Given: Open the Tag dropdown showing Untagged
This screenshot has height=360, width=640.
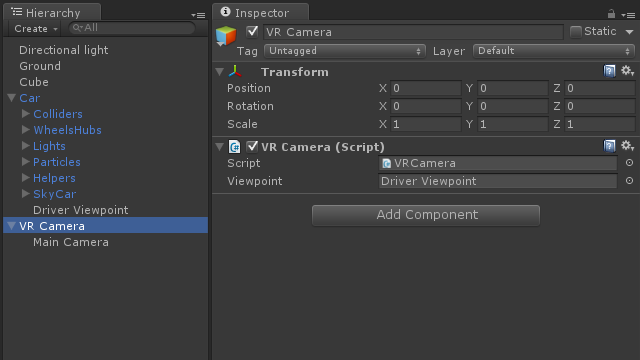Looking at the screenshot, I should coord(345,51).
